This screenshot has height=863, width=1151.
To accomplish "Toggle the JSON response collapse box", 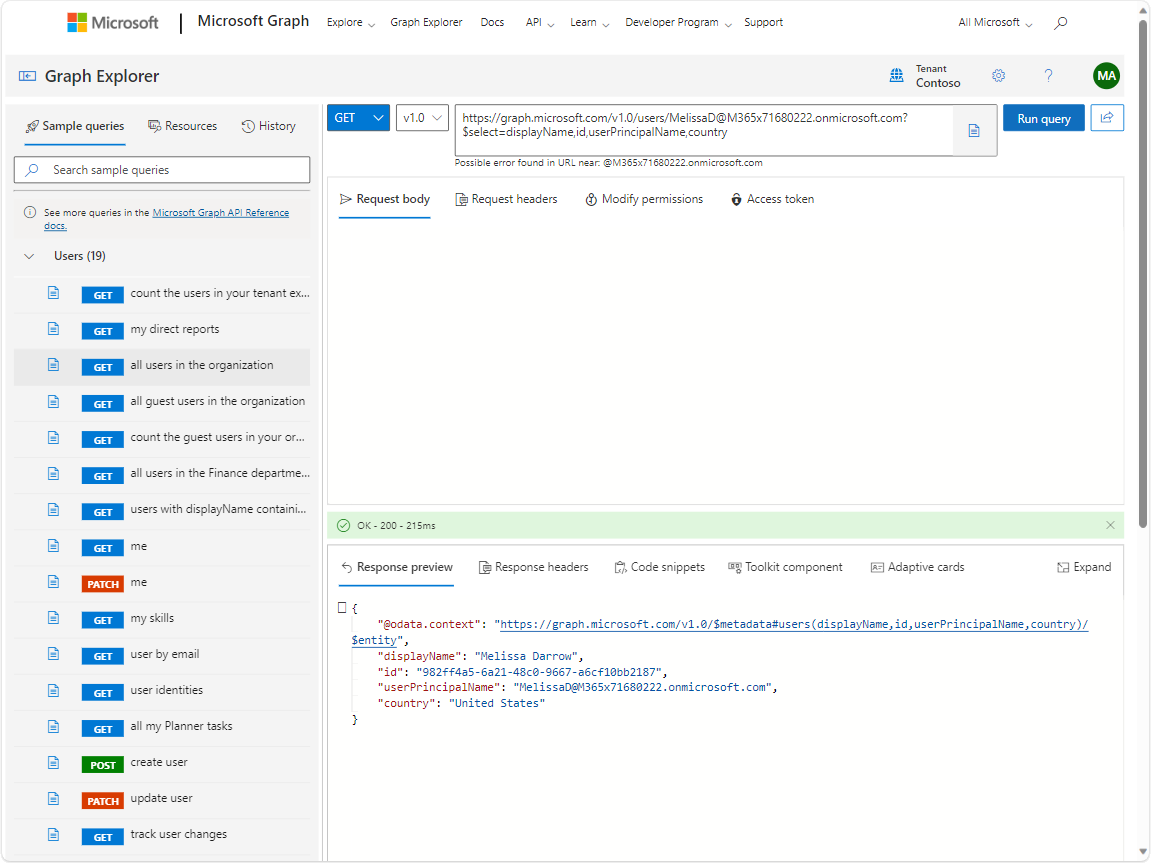I will click(x=342, y=608).
